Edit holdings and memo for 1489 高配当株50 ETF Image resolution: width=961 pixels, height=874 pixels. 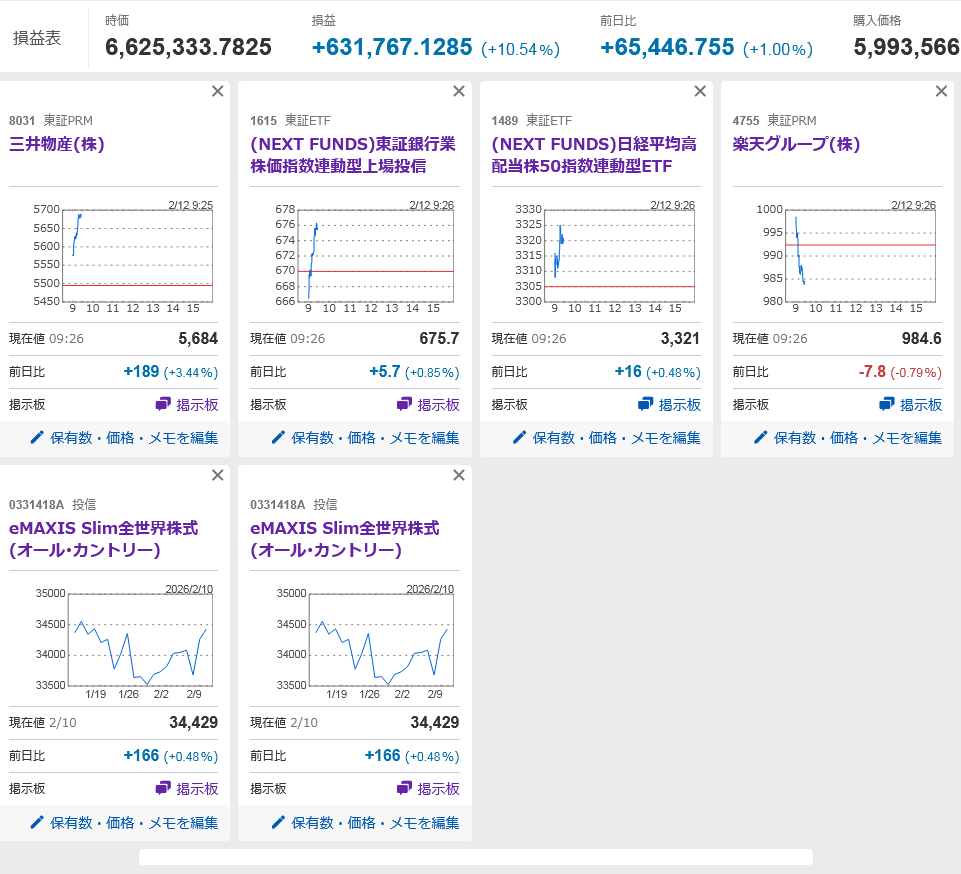[606, 437]
